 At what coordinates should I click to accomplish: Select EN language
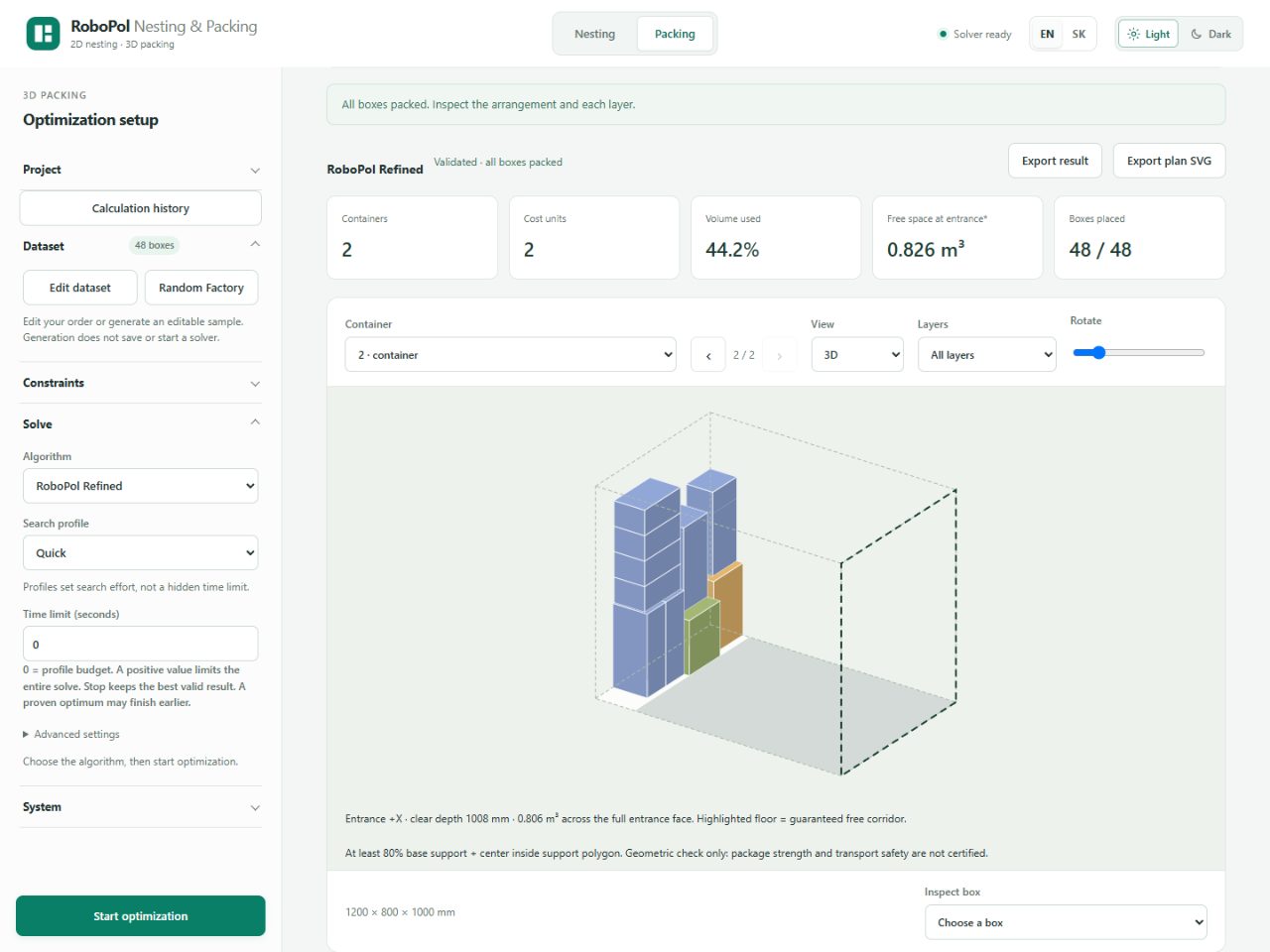click(x=1047, y=34)
